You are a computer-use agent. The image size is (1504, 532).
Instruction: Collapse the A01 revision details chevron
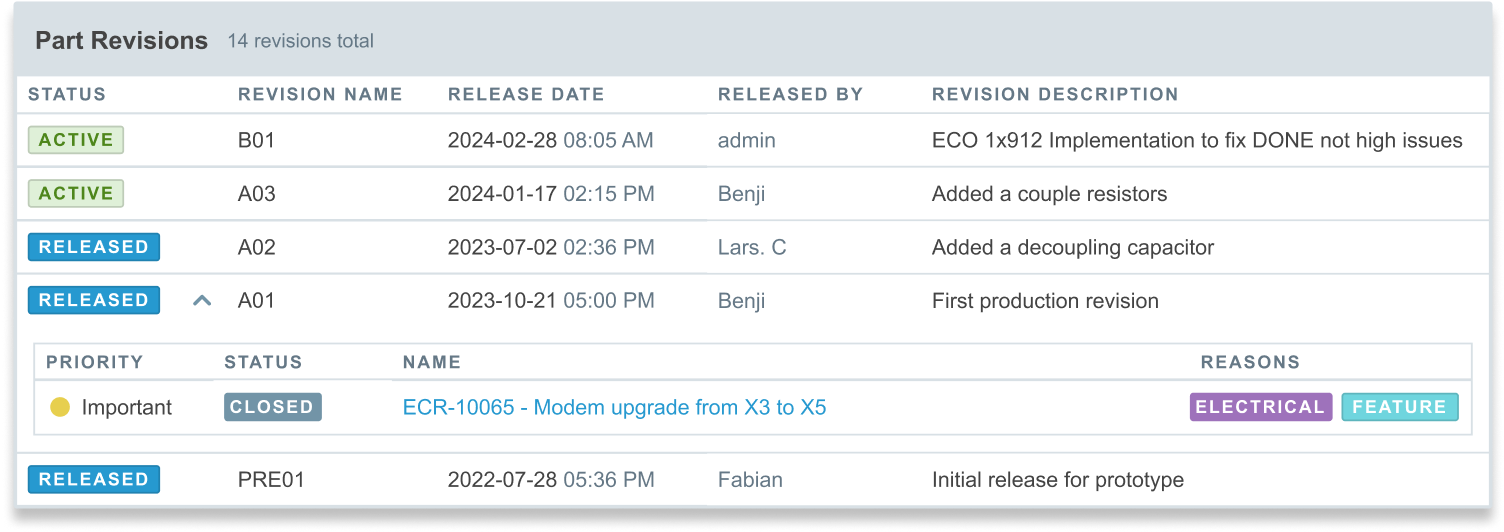pyautogui.click(x=202, y=300)
